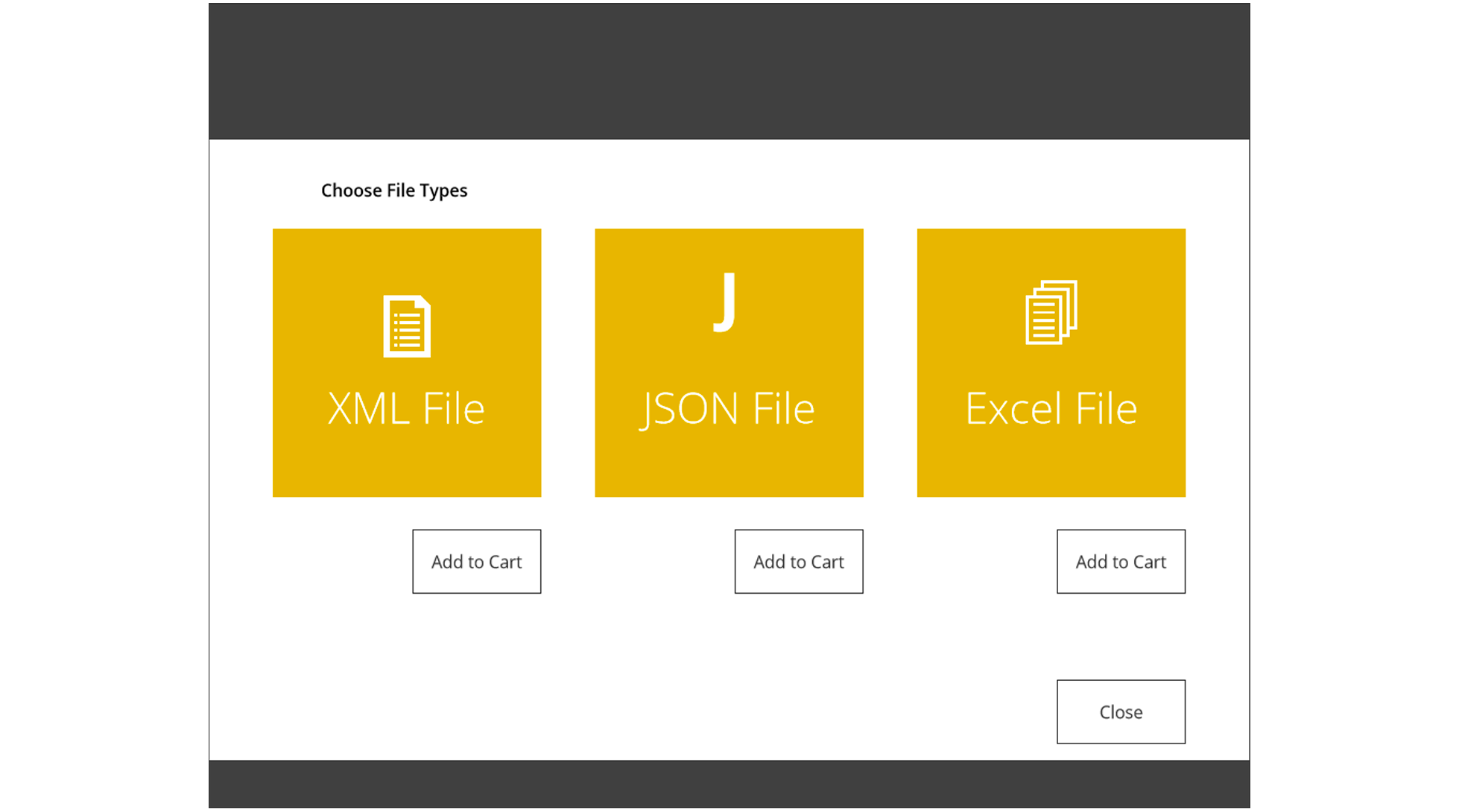Select the JSON File label text

[x=728, y=408]
